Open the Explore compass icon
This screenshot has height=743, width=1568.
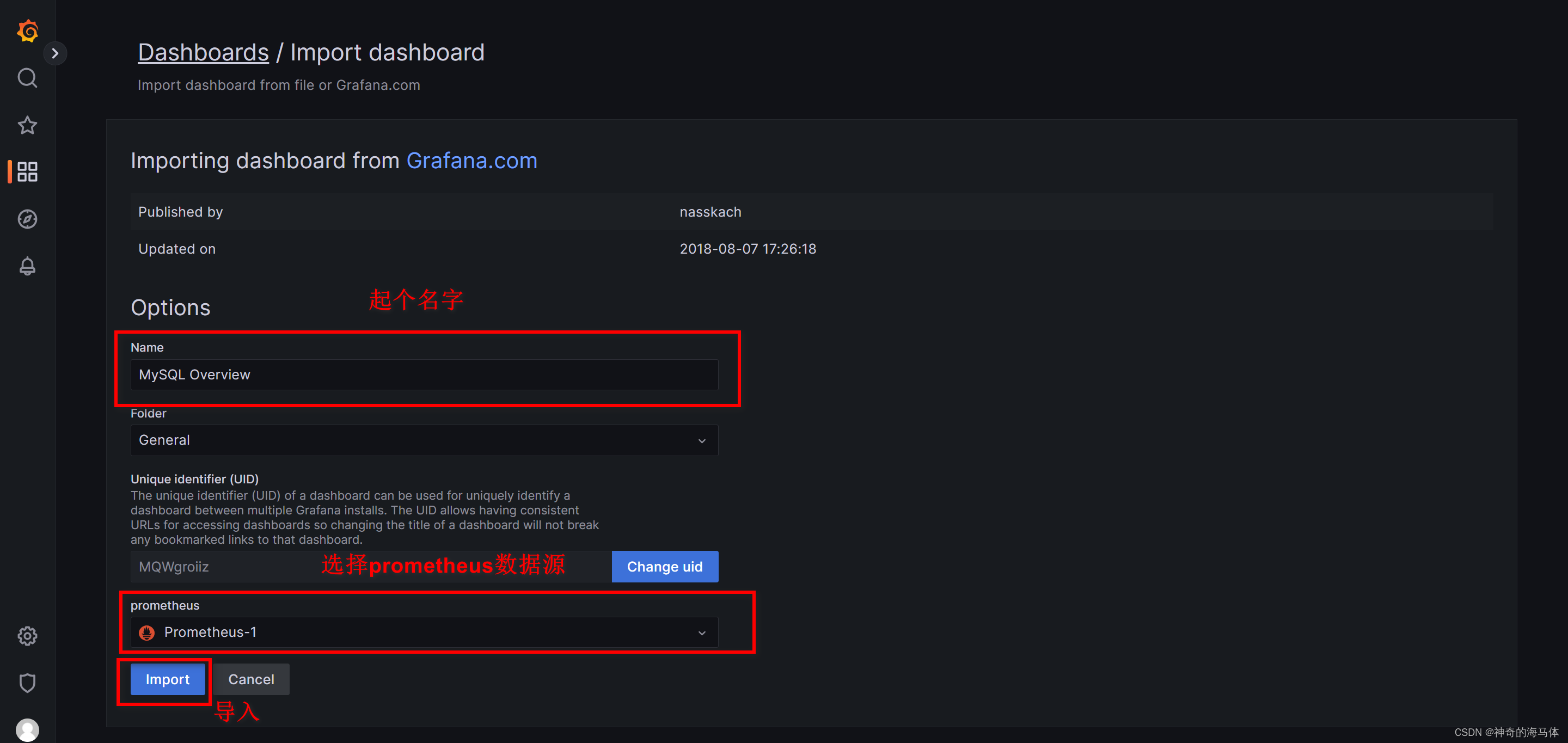point(27,218)
